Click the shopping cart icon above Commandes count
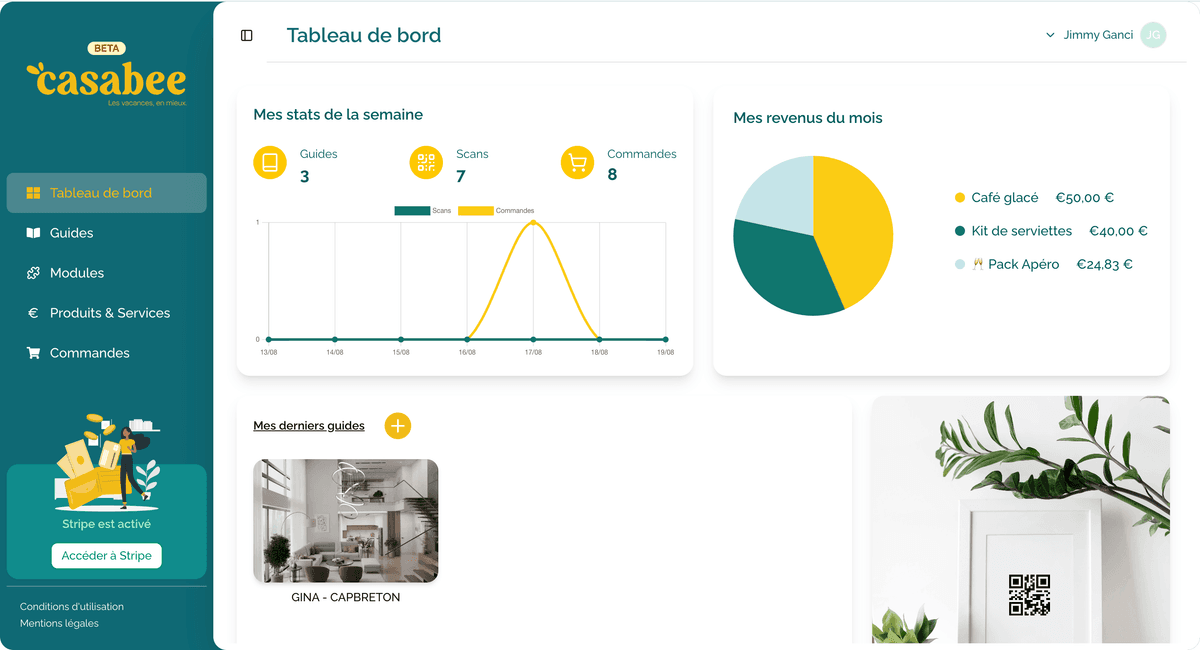 pos(577,162)
